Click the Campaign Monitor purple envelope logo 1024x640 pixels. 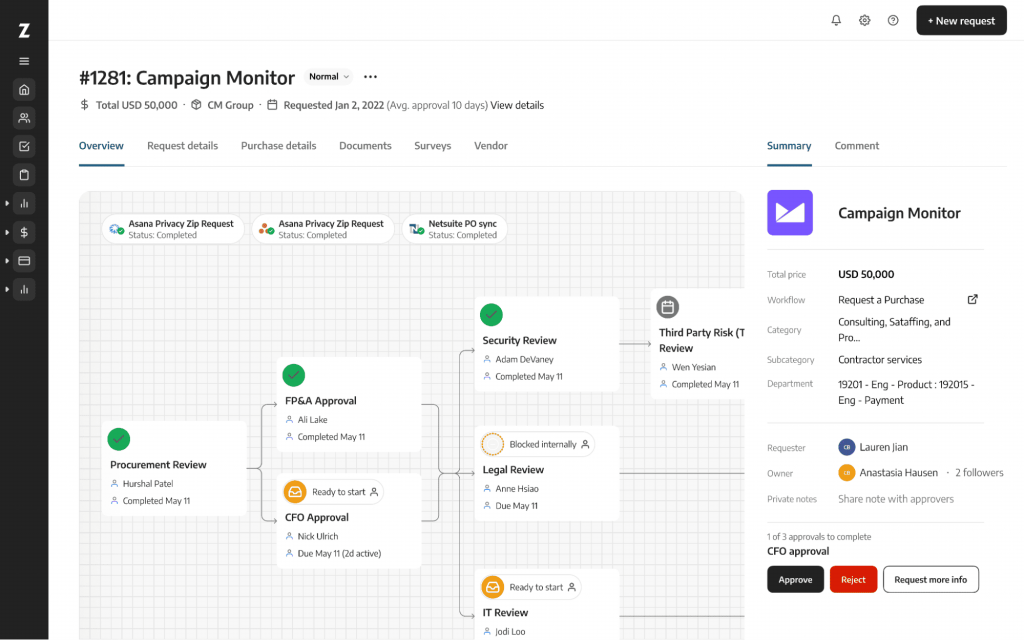(x=790, y=213)
